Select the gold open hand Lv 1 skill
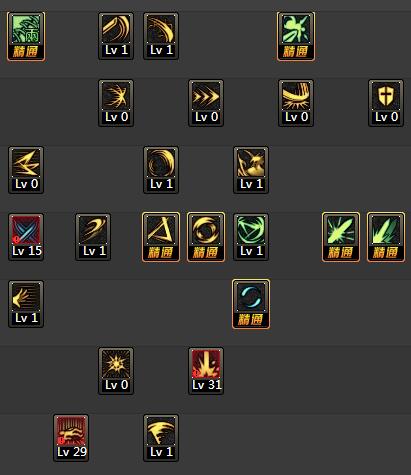This screenshot has height=475, width=411. tap(26, 304)
